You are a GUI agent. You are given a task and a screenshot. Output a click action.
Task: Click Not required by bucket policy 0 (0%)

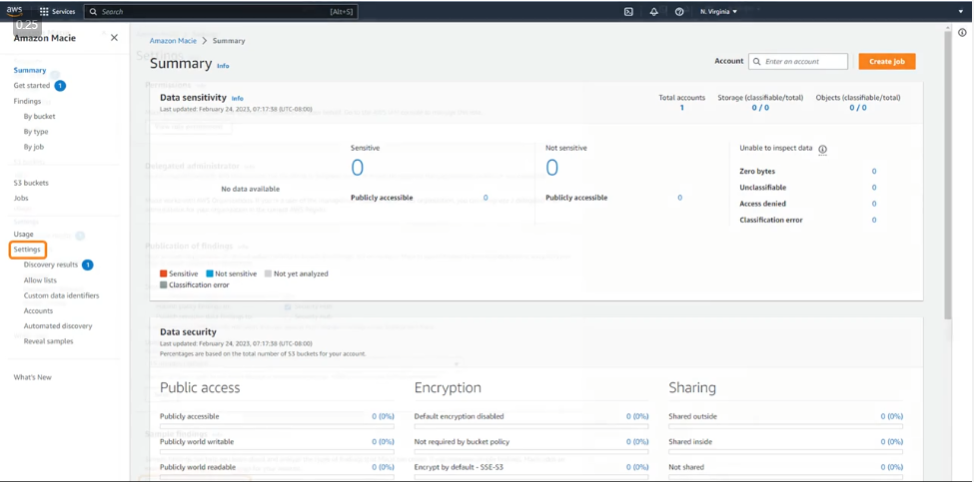pos(637,442)
